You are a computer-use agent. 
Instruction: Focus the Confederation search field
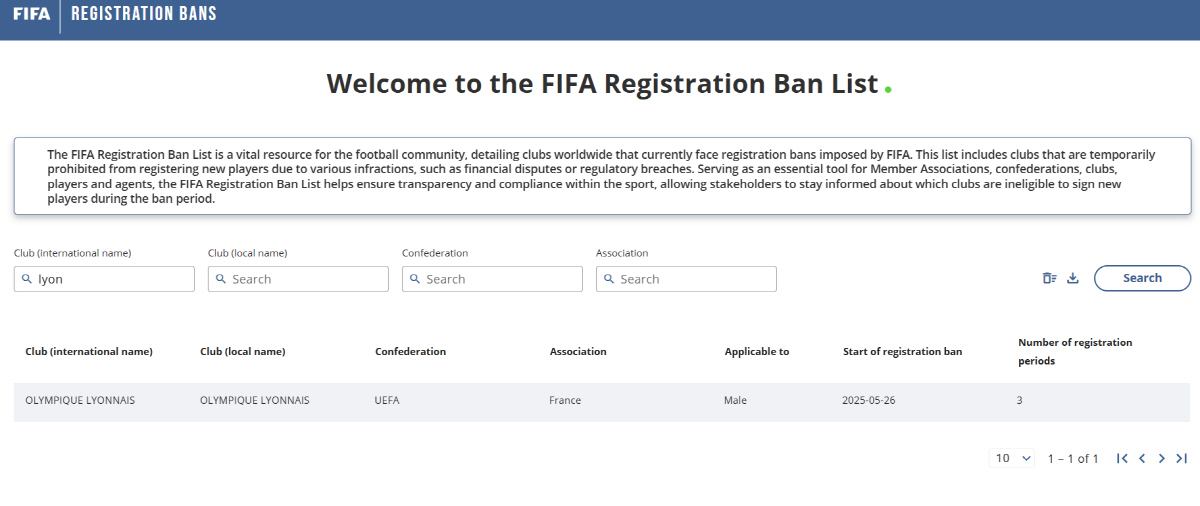[492, 279]
